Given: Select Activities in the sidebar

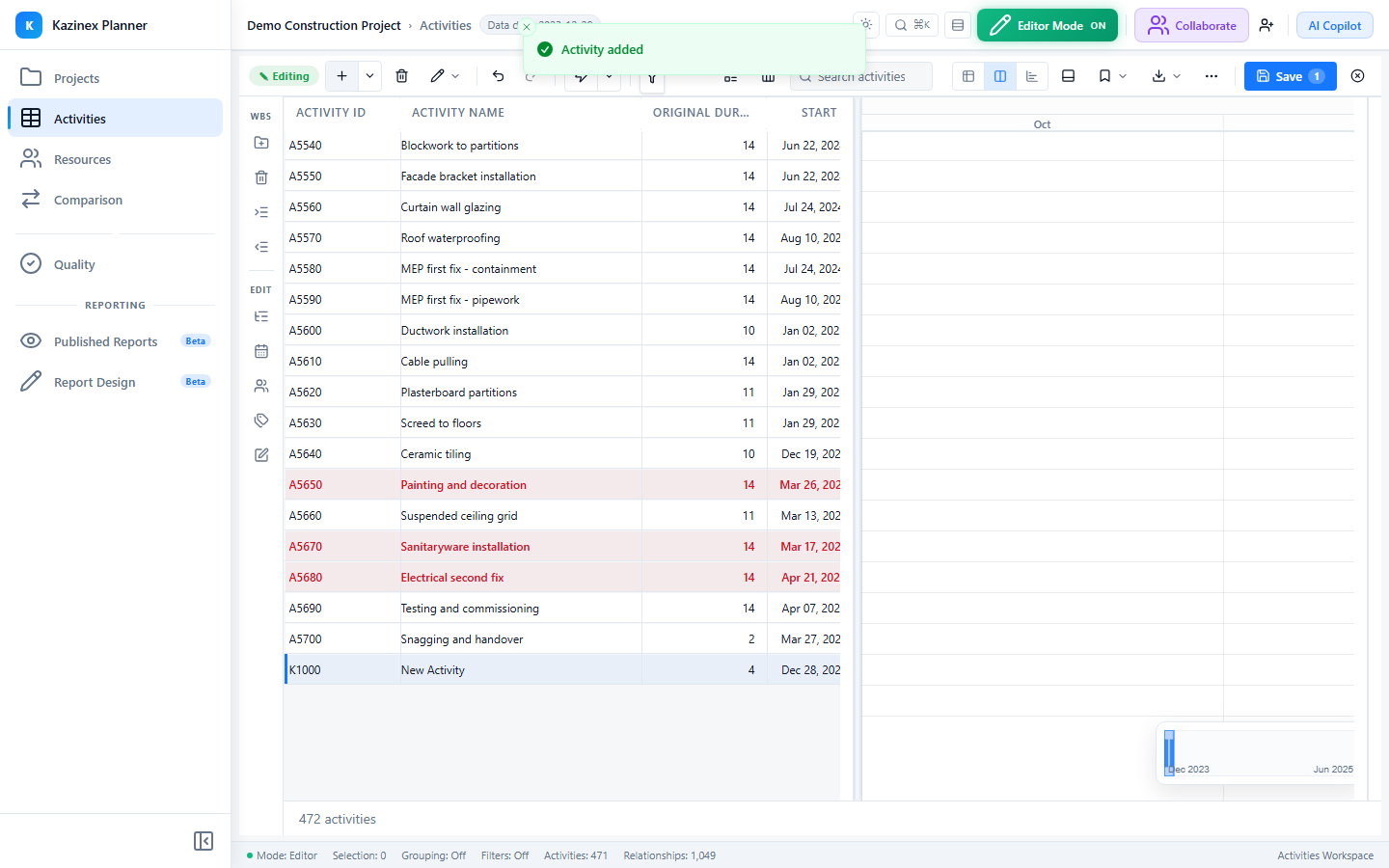Looking at the screenshot, I should point(116,119).
